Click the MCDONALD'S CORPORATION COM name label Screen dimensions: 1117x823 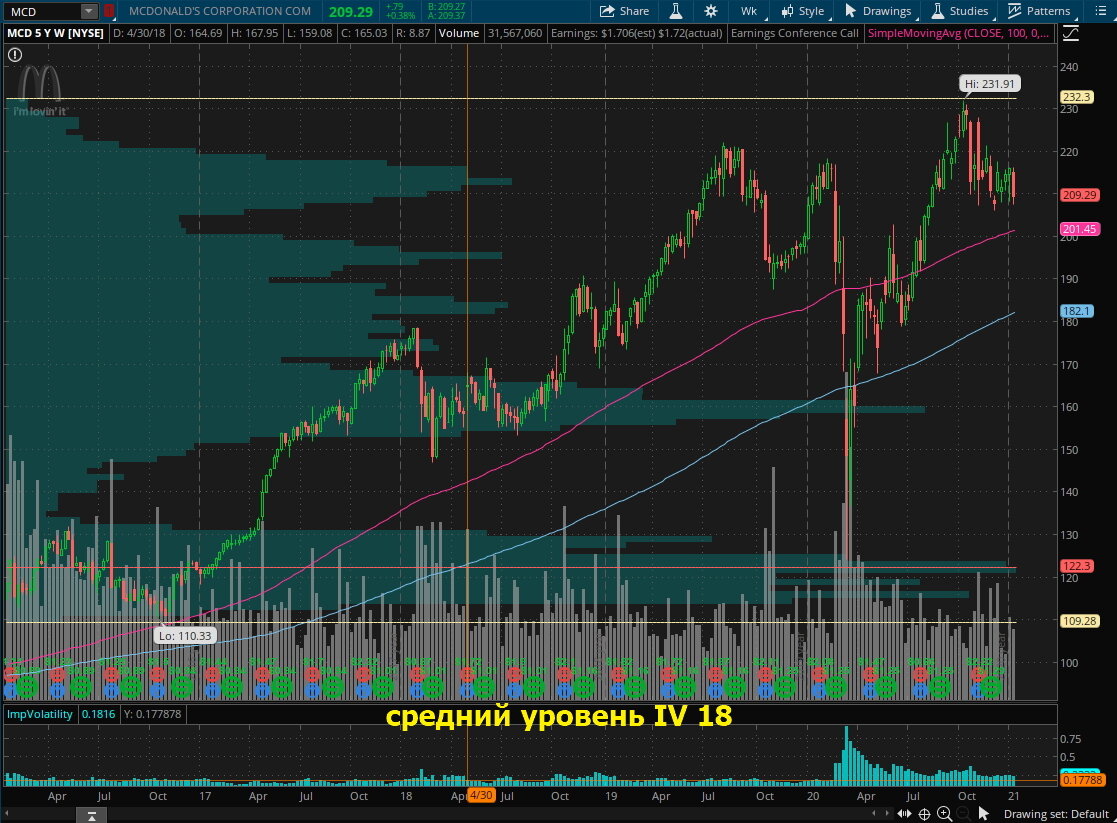click(219, 11)
